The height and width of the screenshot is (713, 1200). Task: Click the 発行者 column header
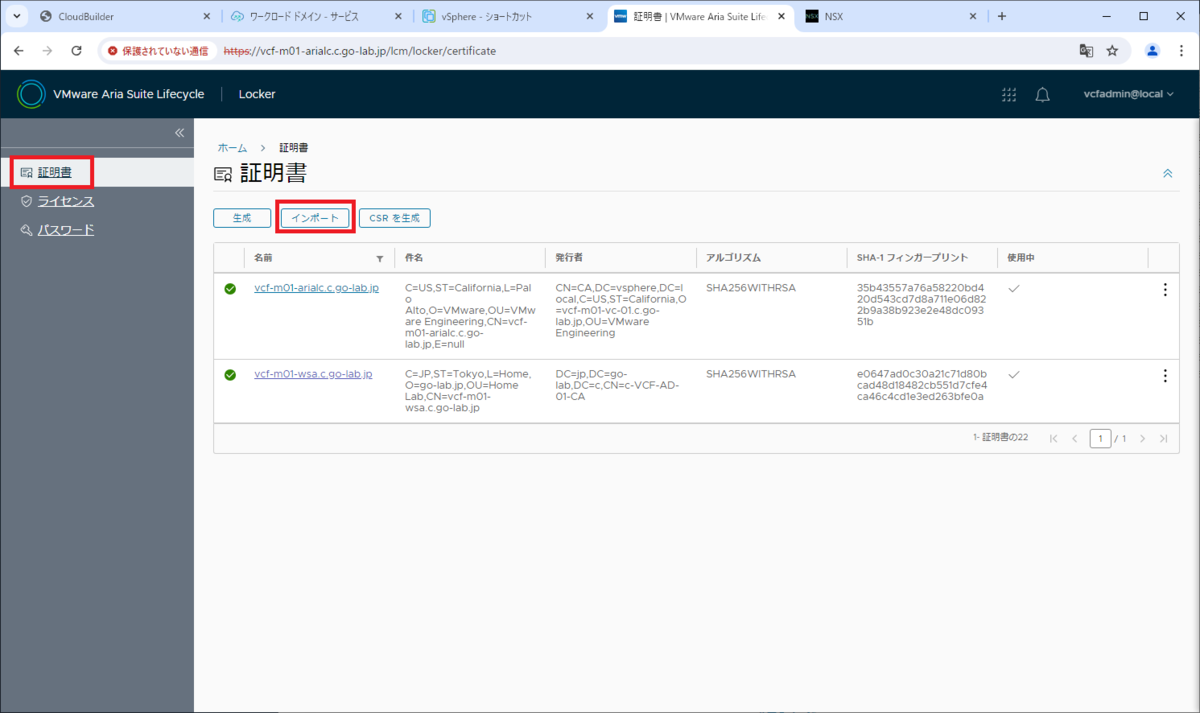point(569,258)
